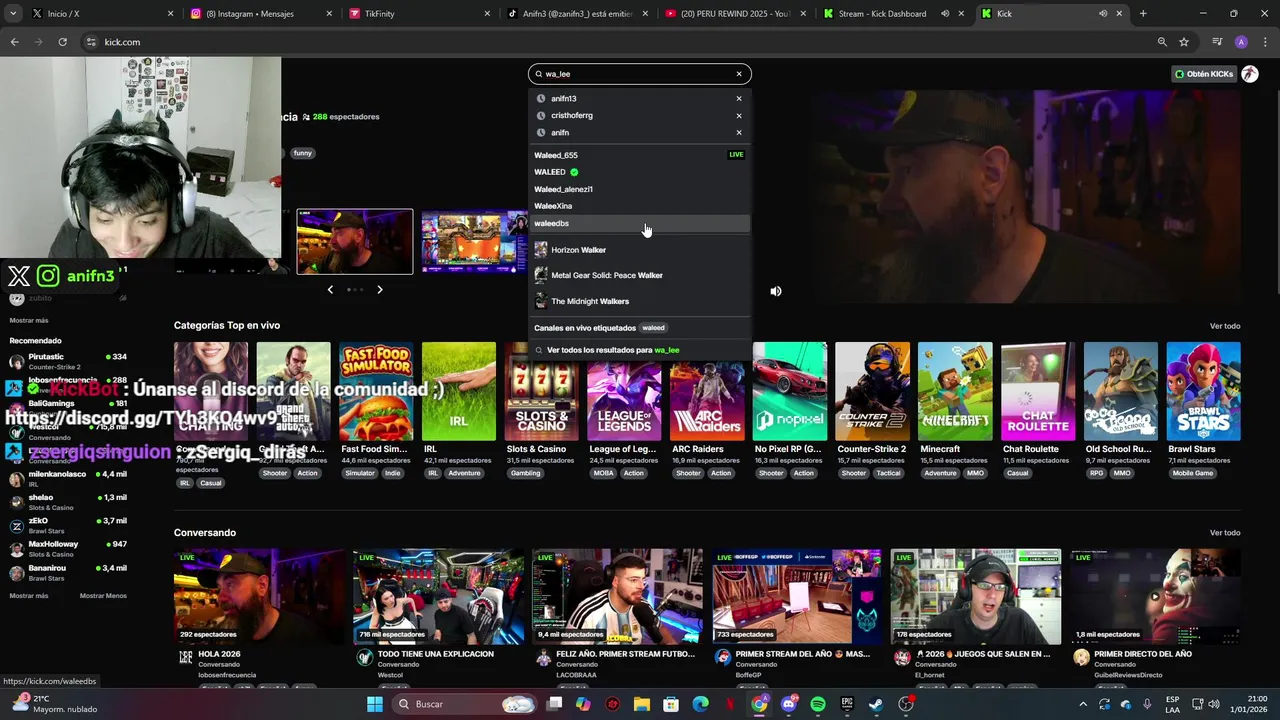The height and width of the screenshot is (720, 1280).
Task: Click Obtén KICKs button
Action: 1204,74
